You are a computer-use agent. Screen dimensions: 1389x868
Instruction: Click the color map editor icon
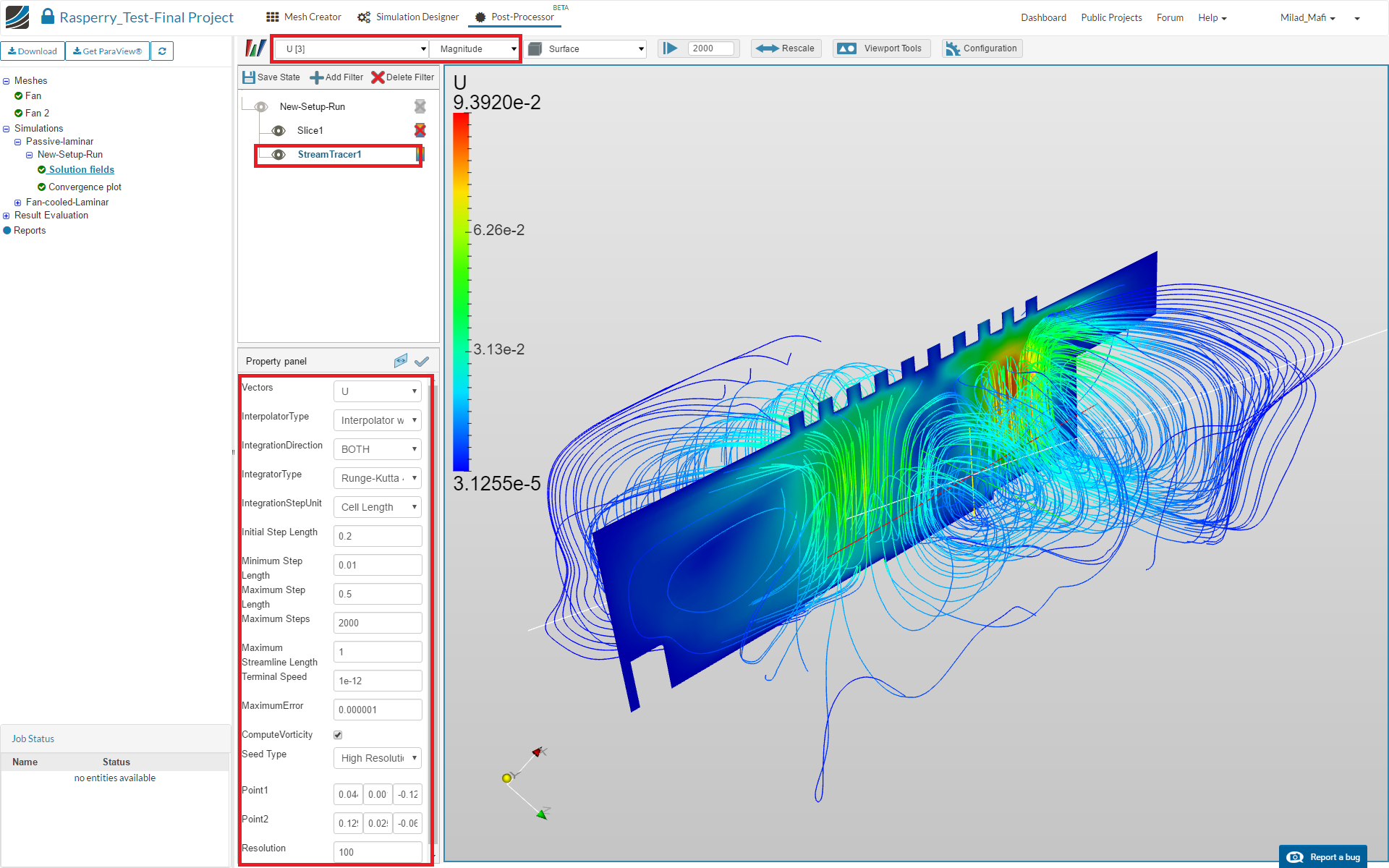(255, 48)
